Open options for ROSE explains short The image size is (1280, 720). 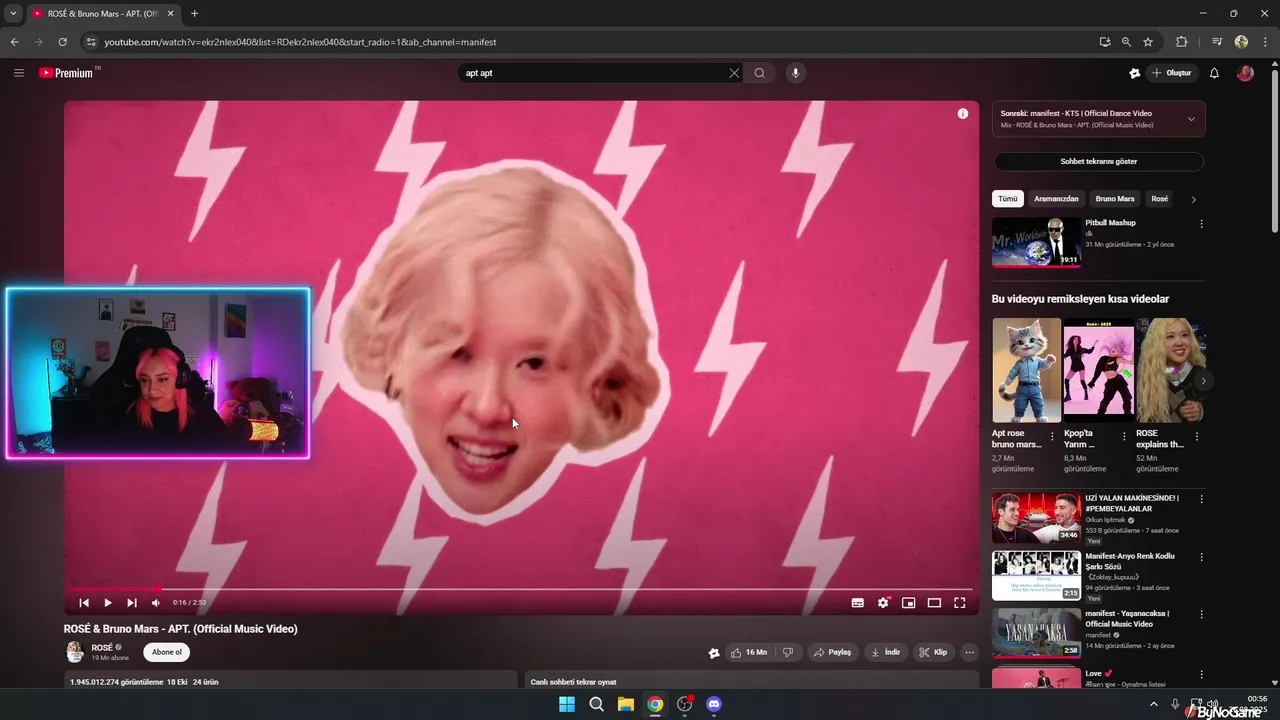coord(1197,436)
